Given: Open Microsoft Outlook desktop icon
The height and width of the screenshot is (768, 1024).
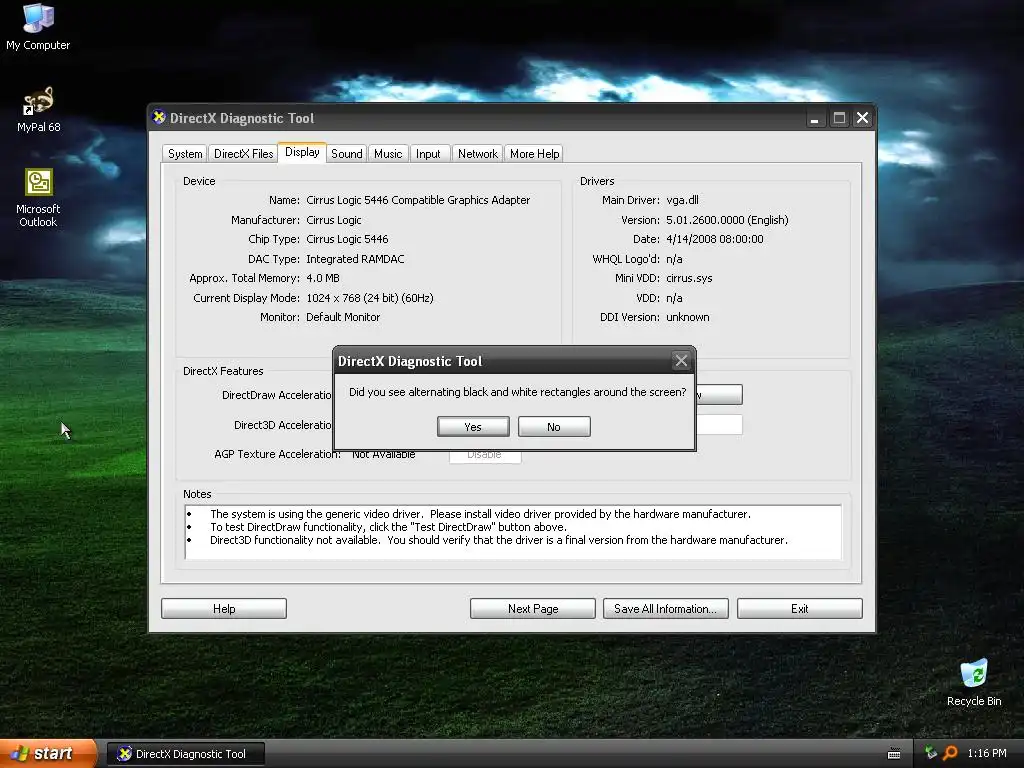Looking at the screenshot, I should [x=38, y=198].
